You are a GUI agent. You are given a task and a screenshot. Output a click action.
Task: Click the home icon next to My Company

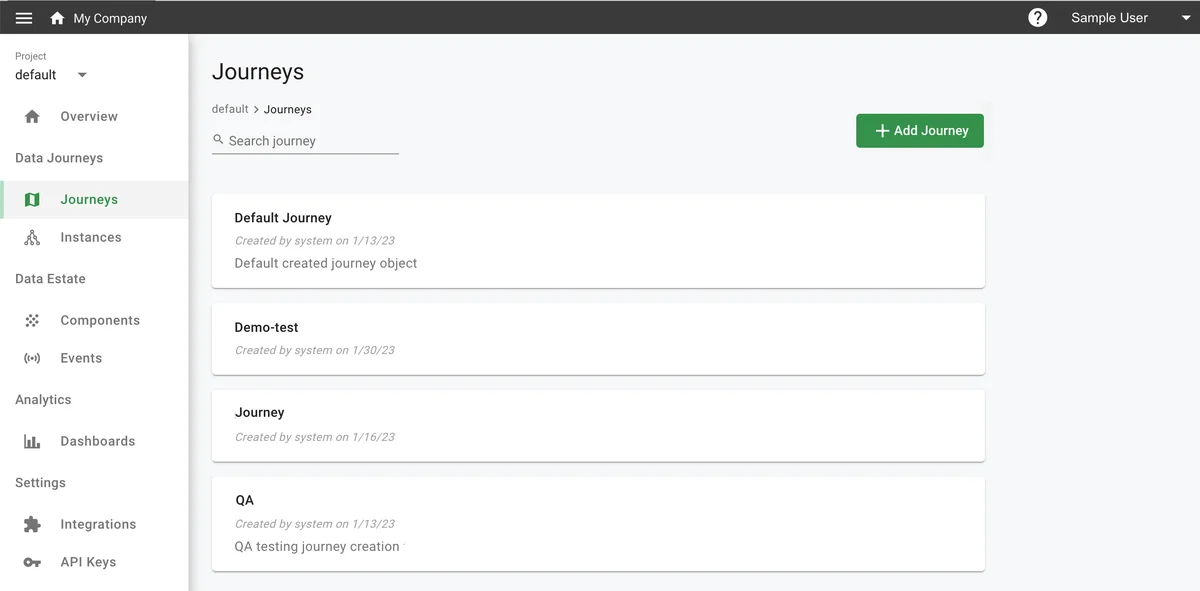point(57,17)
